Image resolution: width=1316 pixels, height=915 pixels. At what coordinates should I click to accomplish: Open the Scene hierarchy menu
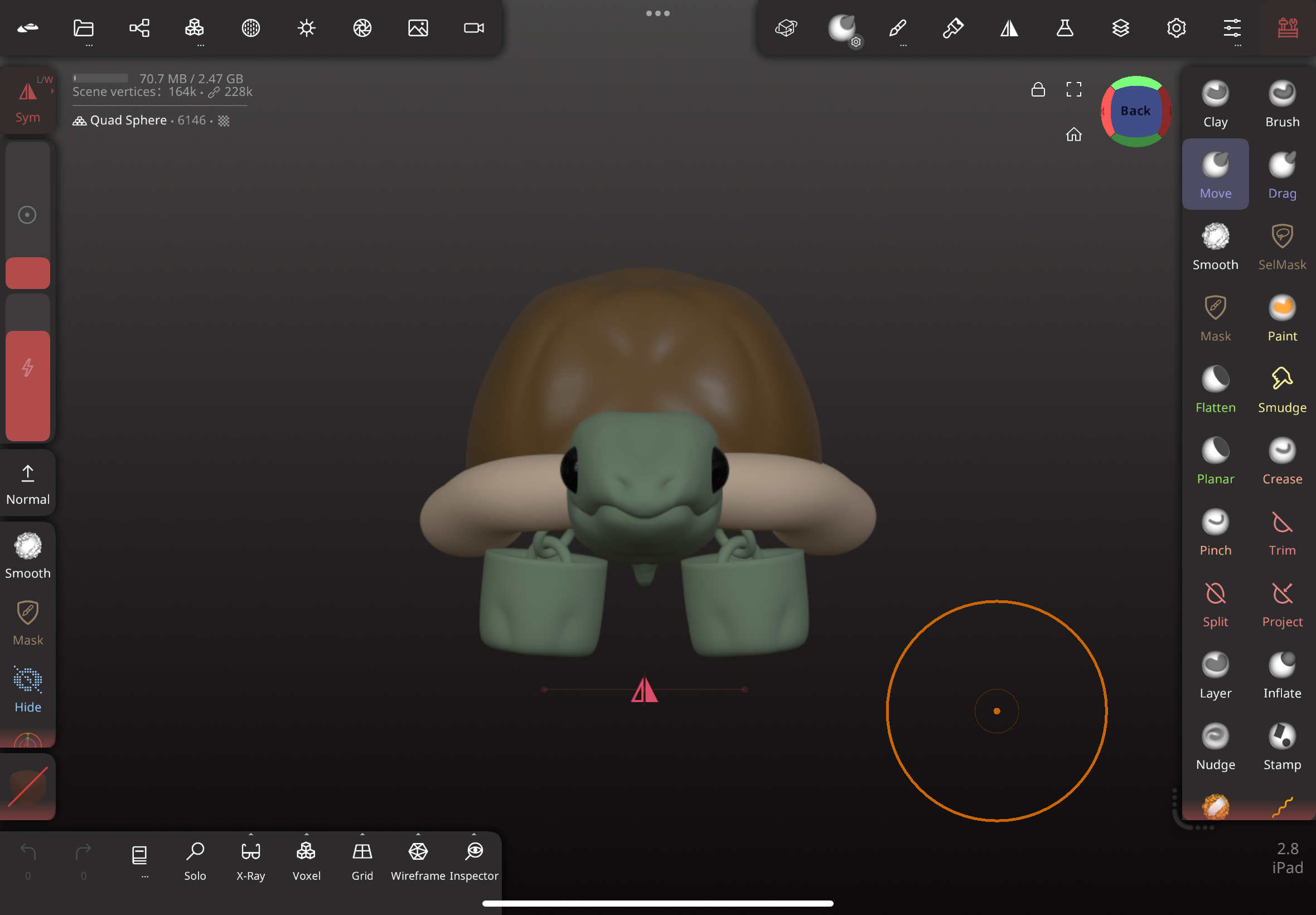[x=139, y=28]
